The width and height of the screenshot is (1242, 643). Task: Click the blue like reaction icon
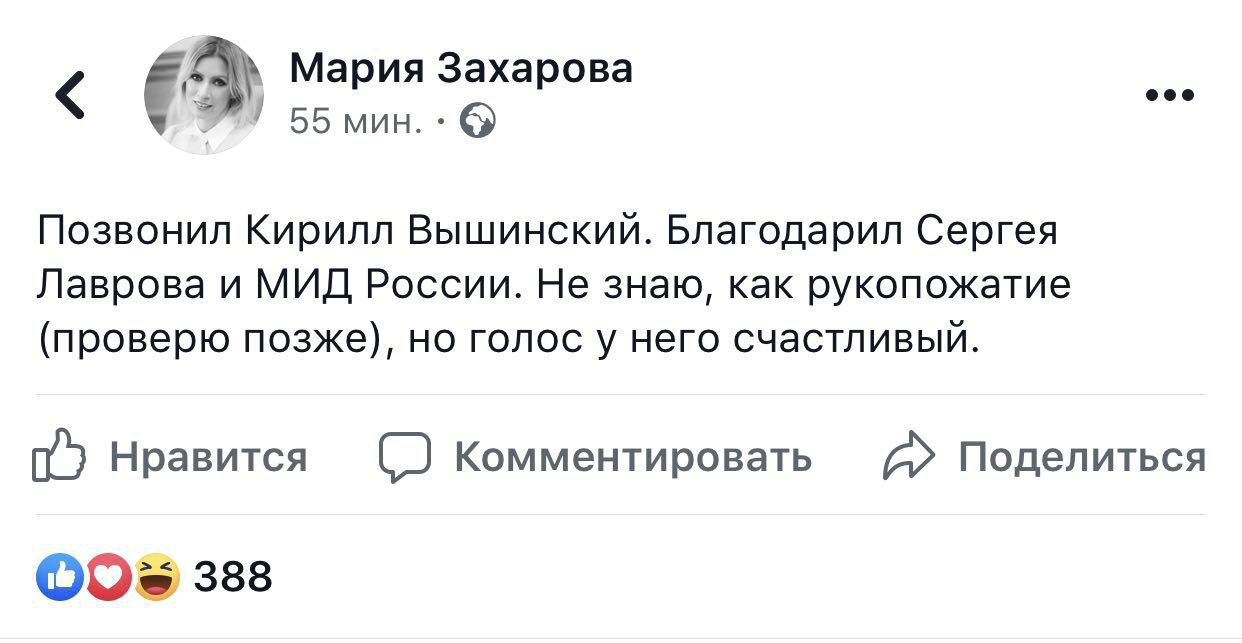[59, 577]
